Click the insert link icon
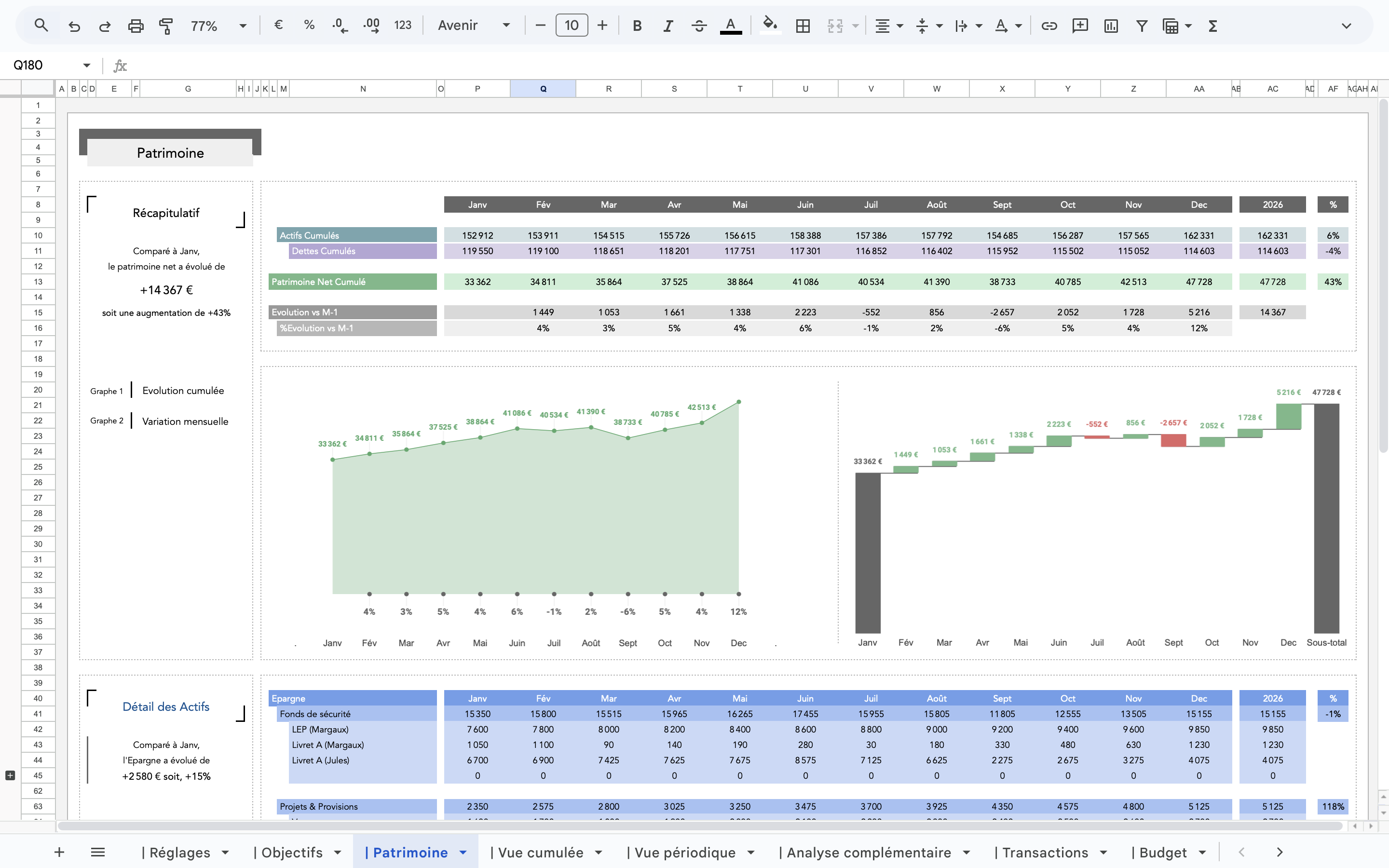Screen dimensions: 1389x868 point(1049,25)
